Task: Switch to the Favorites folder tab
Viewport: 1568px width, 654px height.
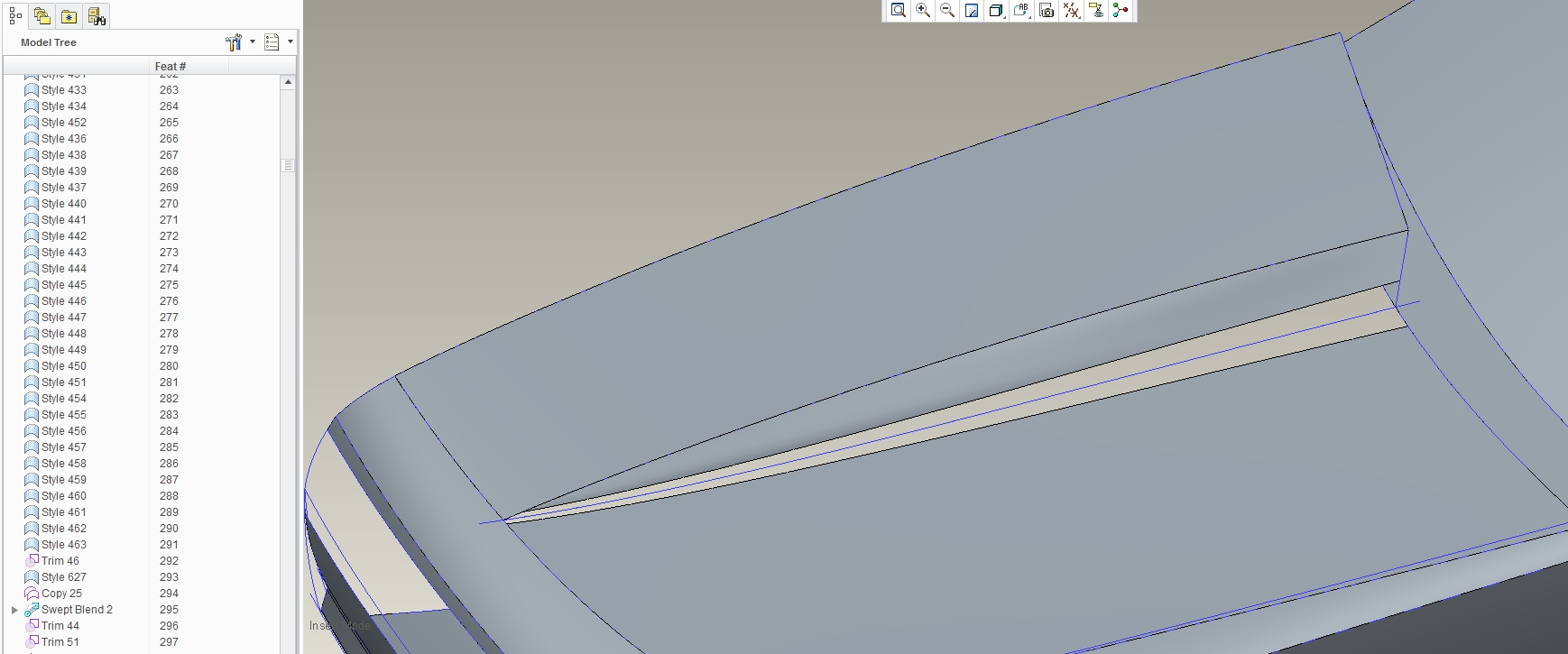Action: click(x=69, y=16)
